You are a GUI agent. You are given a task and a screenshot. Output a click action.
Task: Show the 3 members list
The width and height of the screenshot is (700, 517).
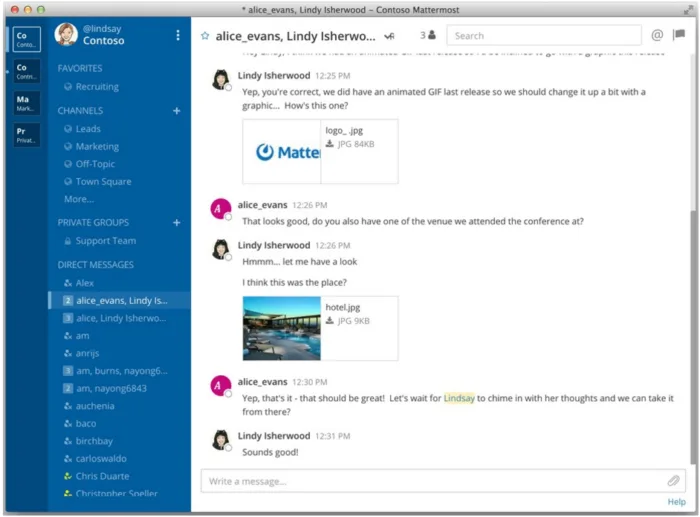click(428, 35)
